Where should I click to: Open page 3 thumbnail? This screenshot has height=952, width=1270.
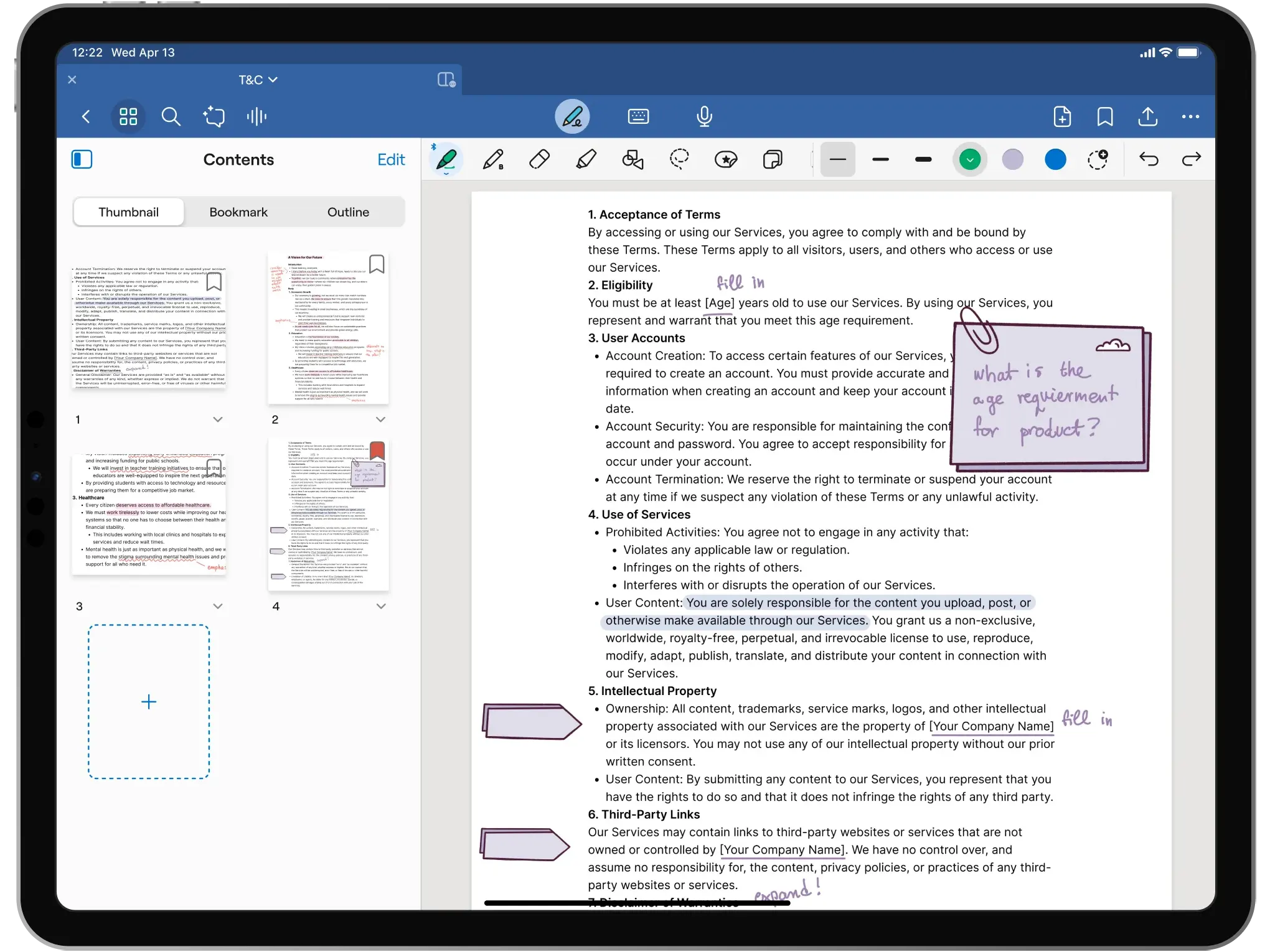pos(149,514)
